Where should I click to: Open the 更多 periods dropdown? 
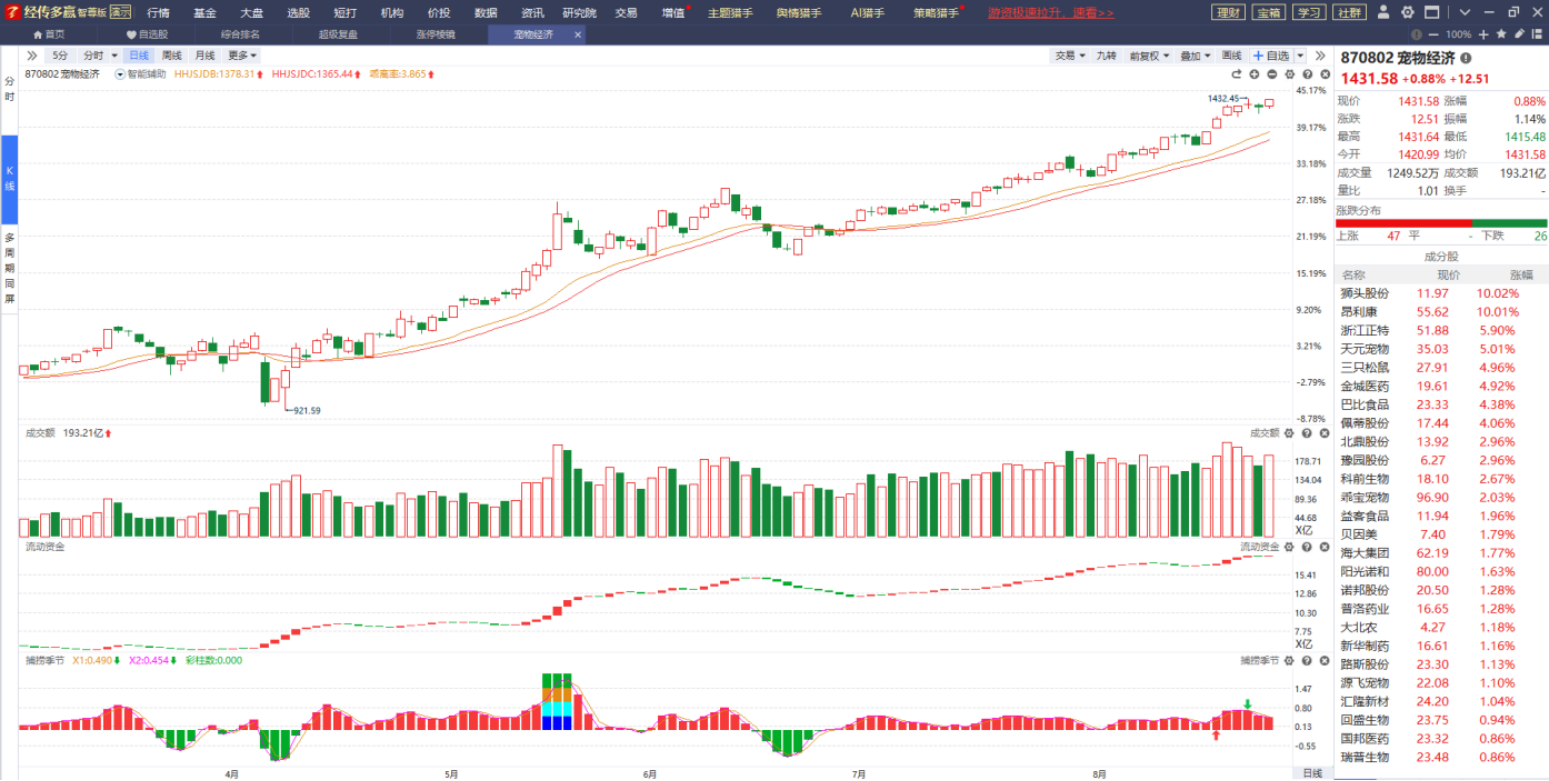[242, 55]
